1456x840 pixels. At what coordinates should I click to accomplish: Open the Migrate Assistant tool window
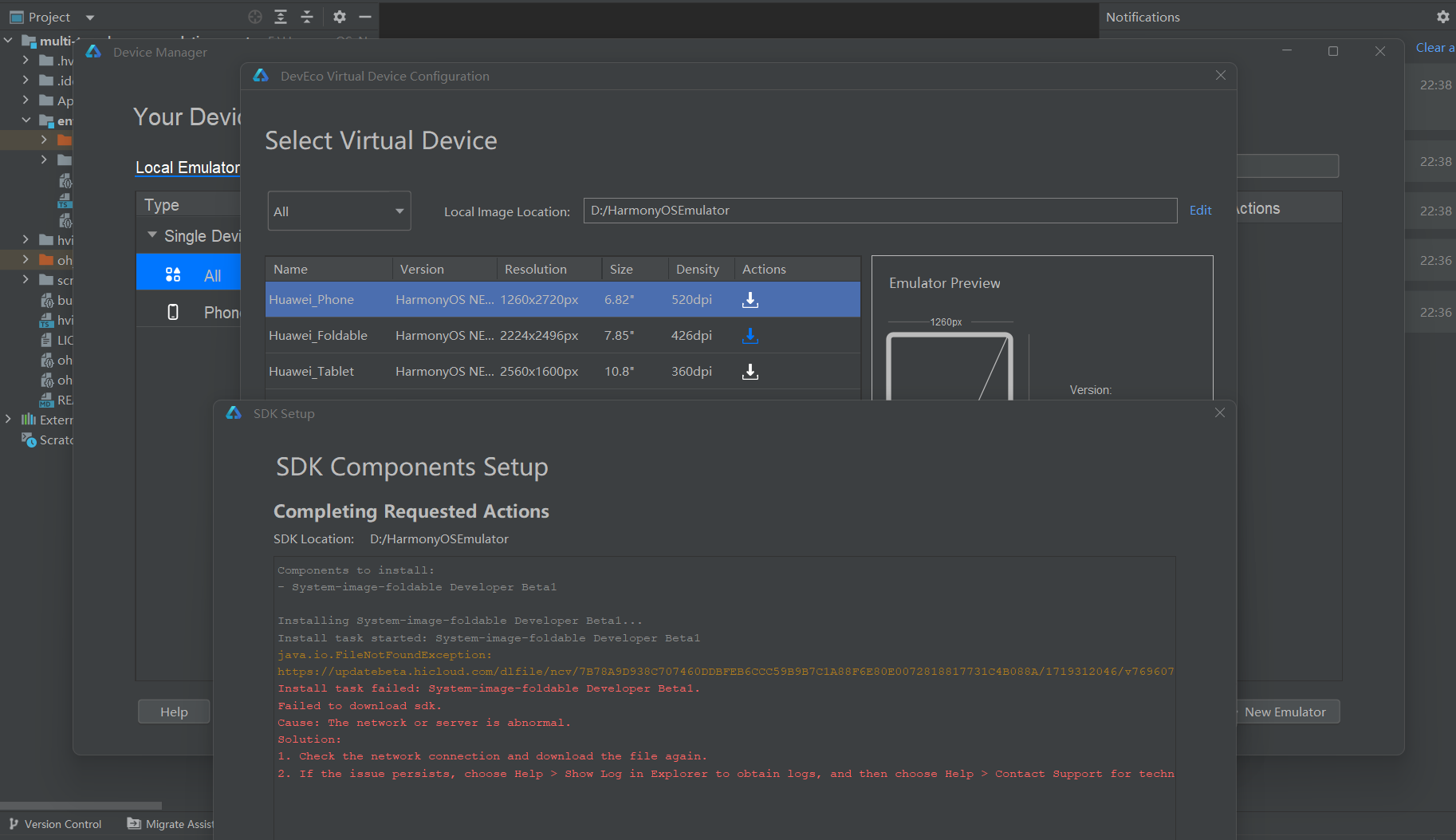pos(170,824)
